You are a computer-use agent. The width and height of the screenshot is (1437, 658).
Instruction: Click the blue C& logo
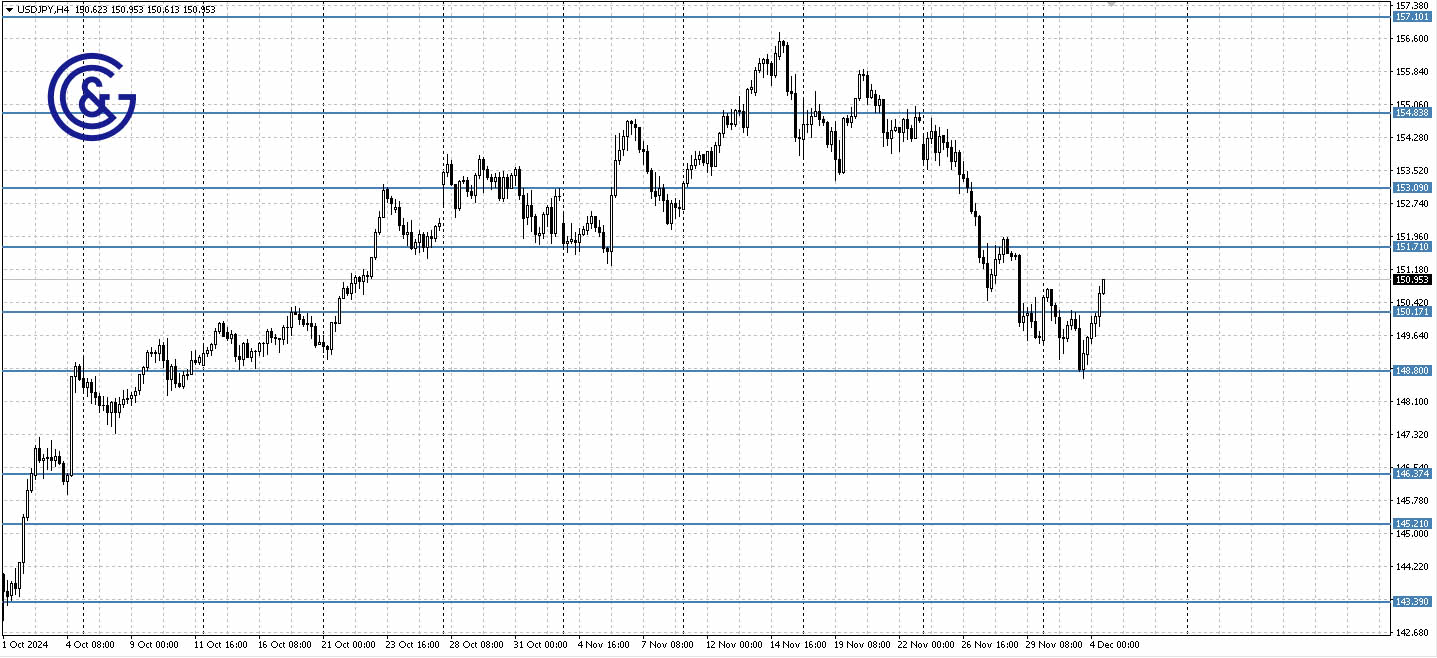click(x=91, y=97)
